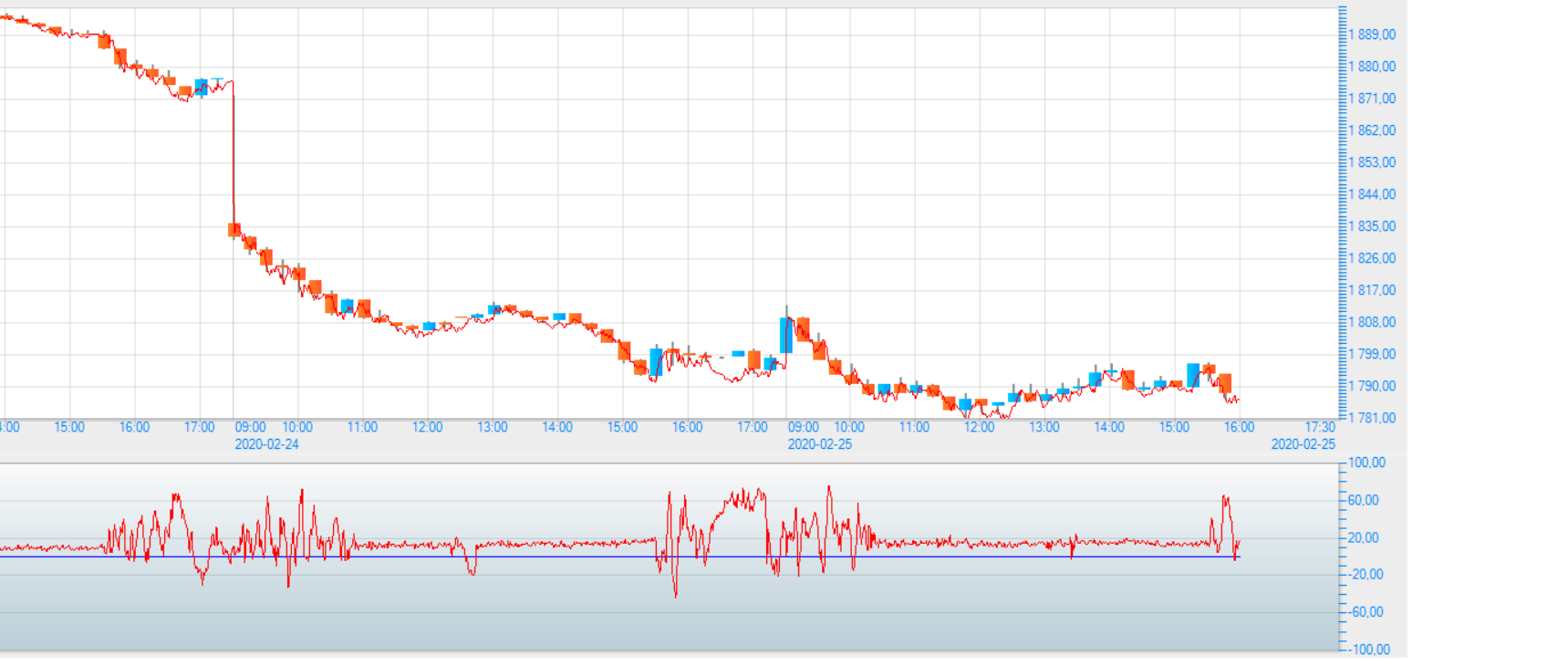The image size is (1568, 666).
Task: Click the final oscillator spike near right edge
Action: (x=1226, y=499)
